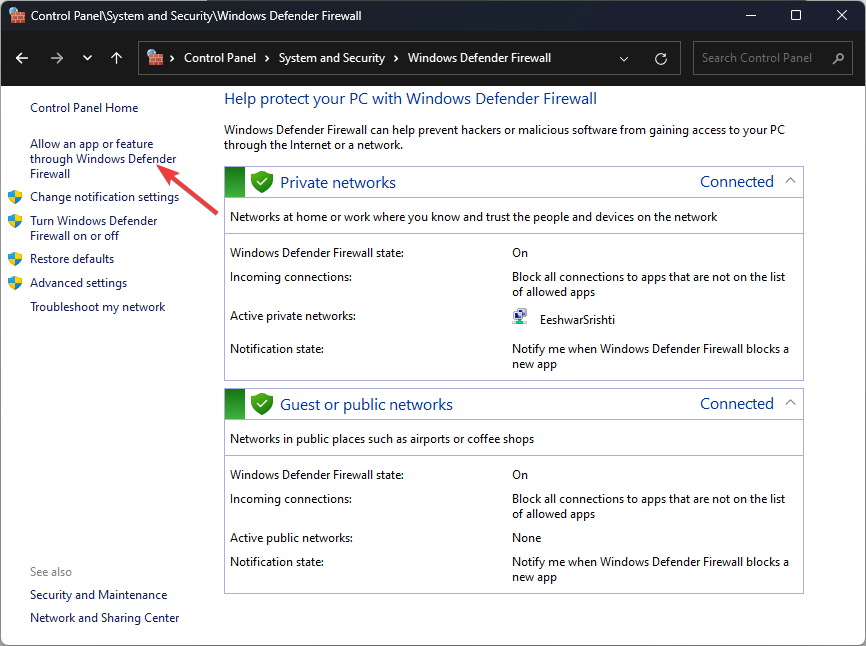Click the Refresh button in address bar
The width and height of the screenshot is (866, 646).
click(660, 58)
